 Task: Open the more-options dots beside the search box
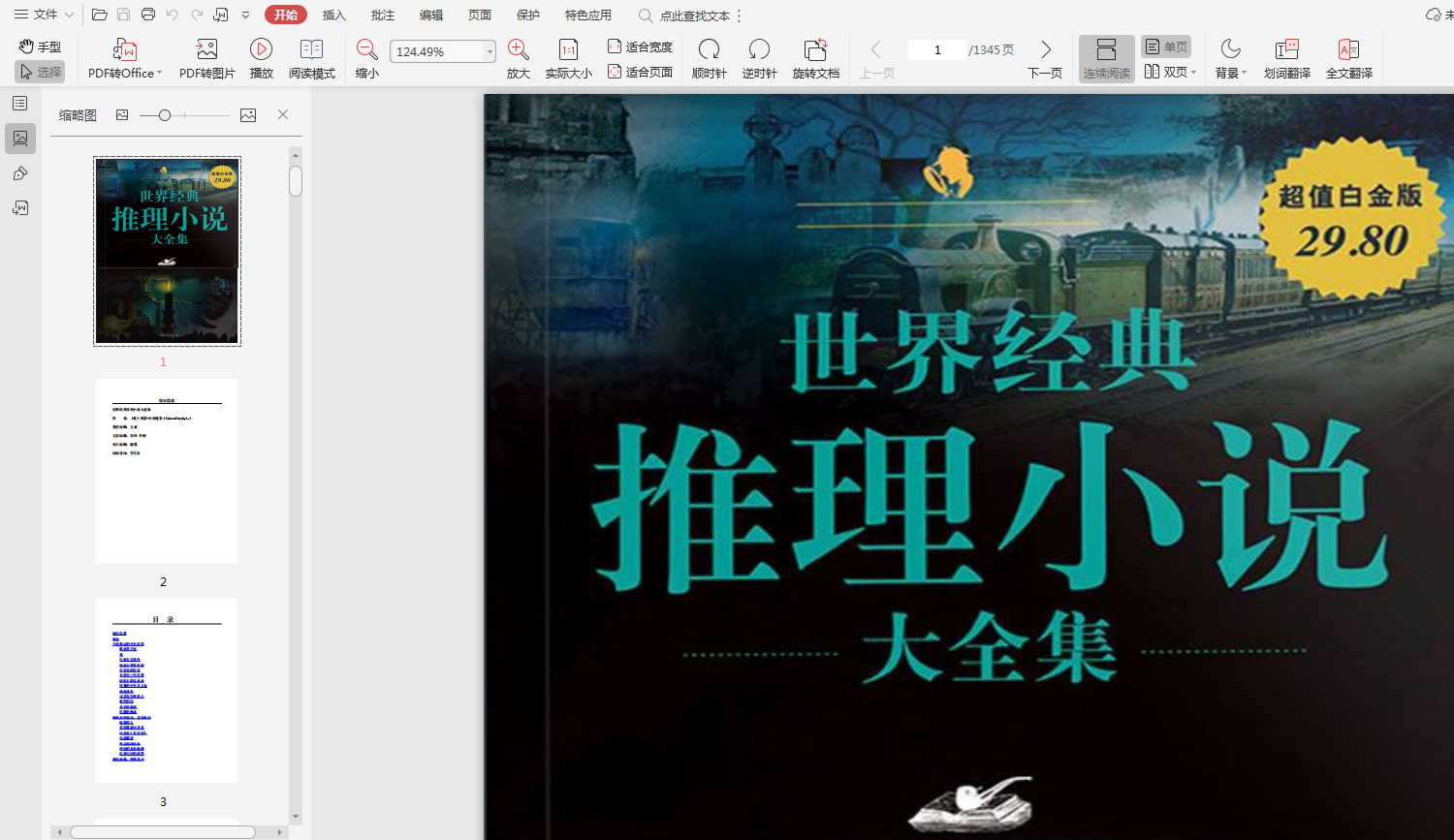(x=740, y=16)
